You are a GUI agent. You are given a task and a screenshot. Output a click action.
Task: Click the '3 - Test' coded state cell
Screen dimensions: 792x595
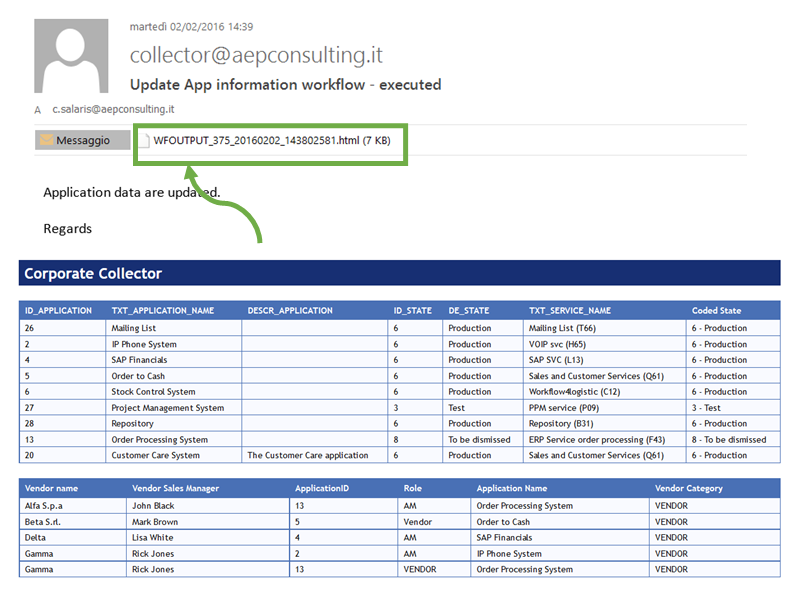point(733,408)
